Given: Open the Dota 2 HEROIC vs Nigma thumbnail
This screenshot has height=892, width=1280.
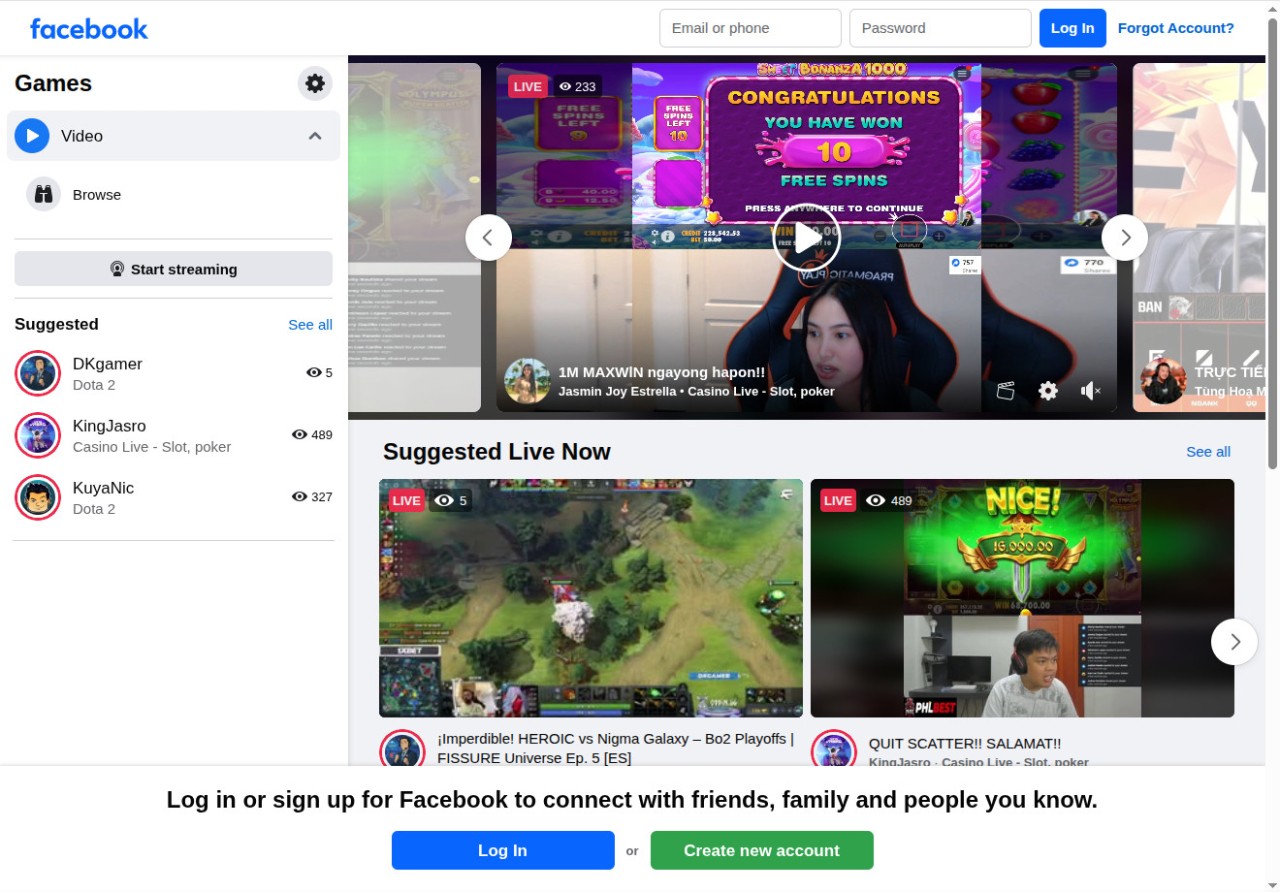Looking at the screenshot, I should tap(590, 598).
